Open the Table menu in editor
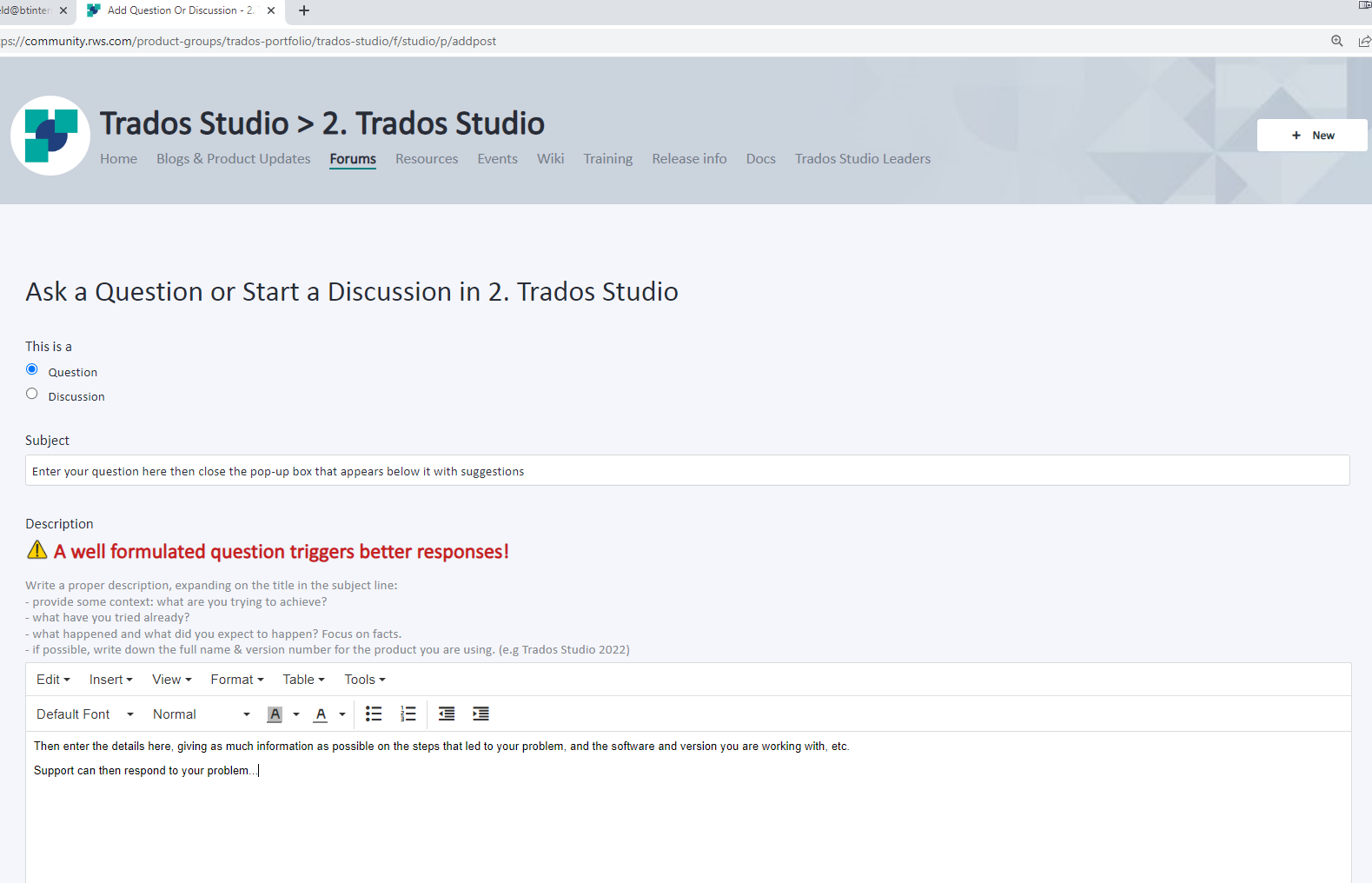 pos(303,680)
